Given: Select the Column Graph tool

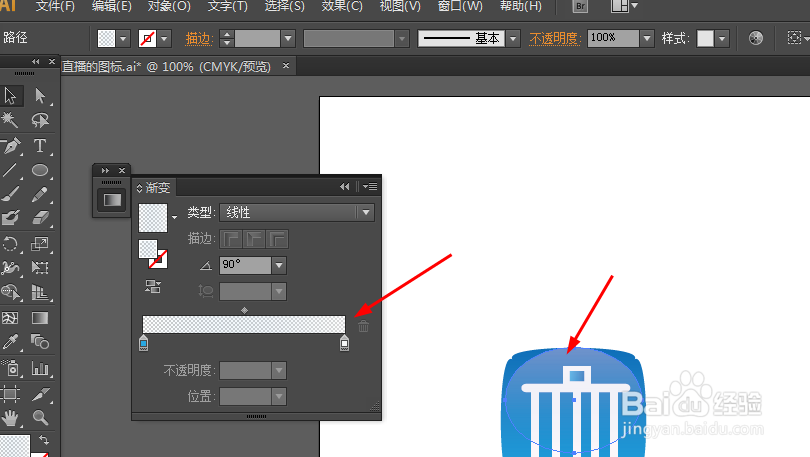Looking at the screenshot, I should tap(40, 368).
